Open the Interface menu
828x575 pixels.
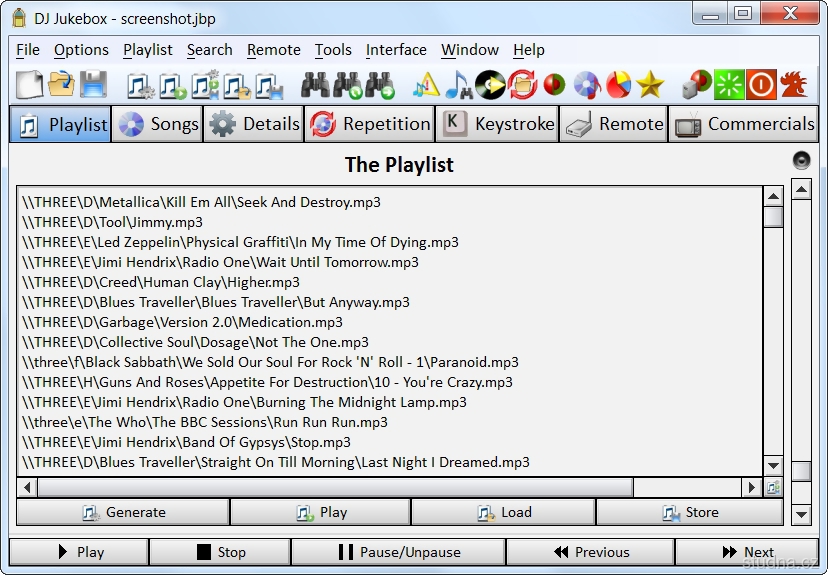point(396,50)
